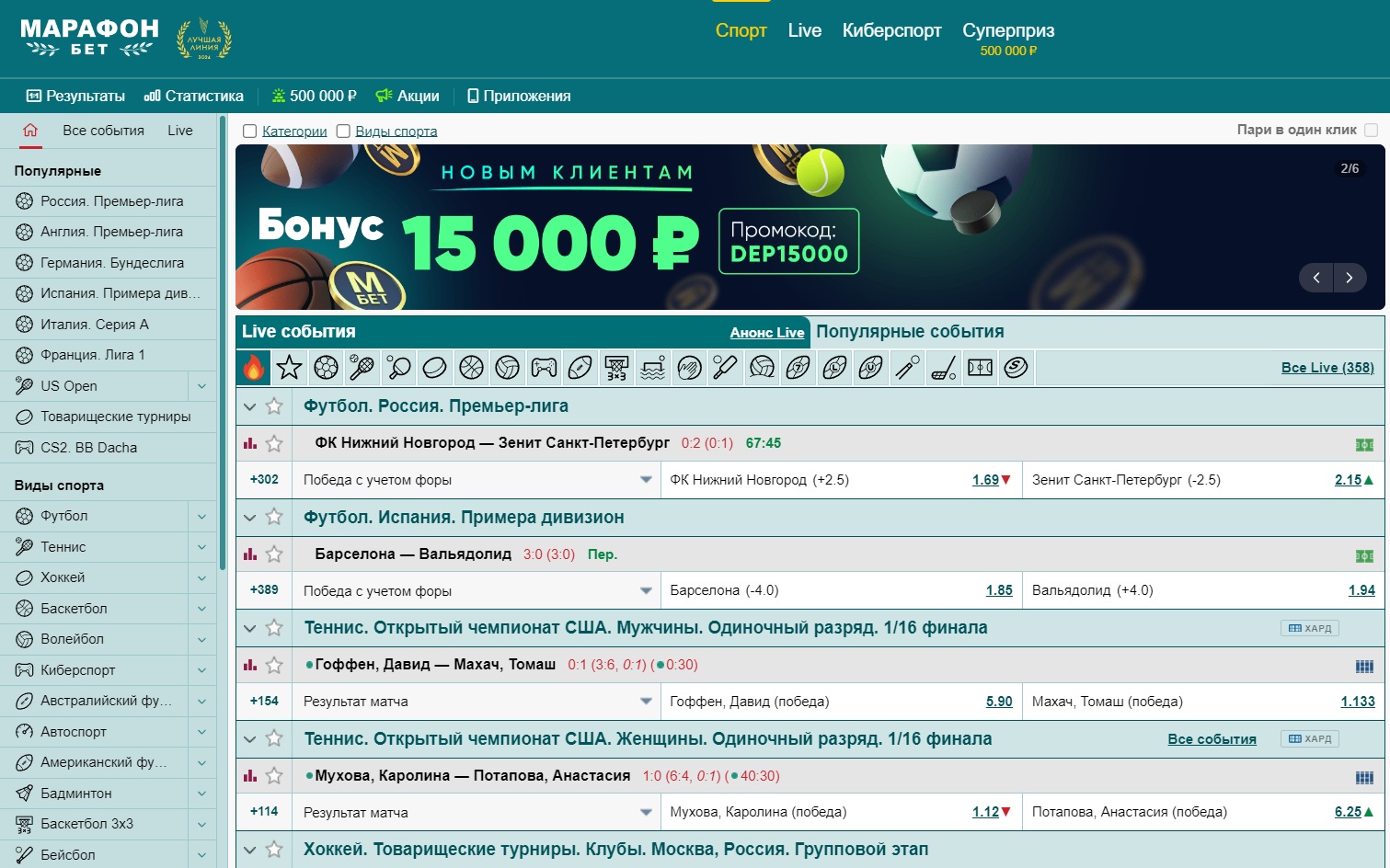
Task: Filter live events by beach volleyball icon
Action: click(762, 368)
